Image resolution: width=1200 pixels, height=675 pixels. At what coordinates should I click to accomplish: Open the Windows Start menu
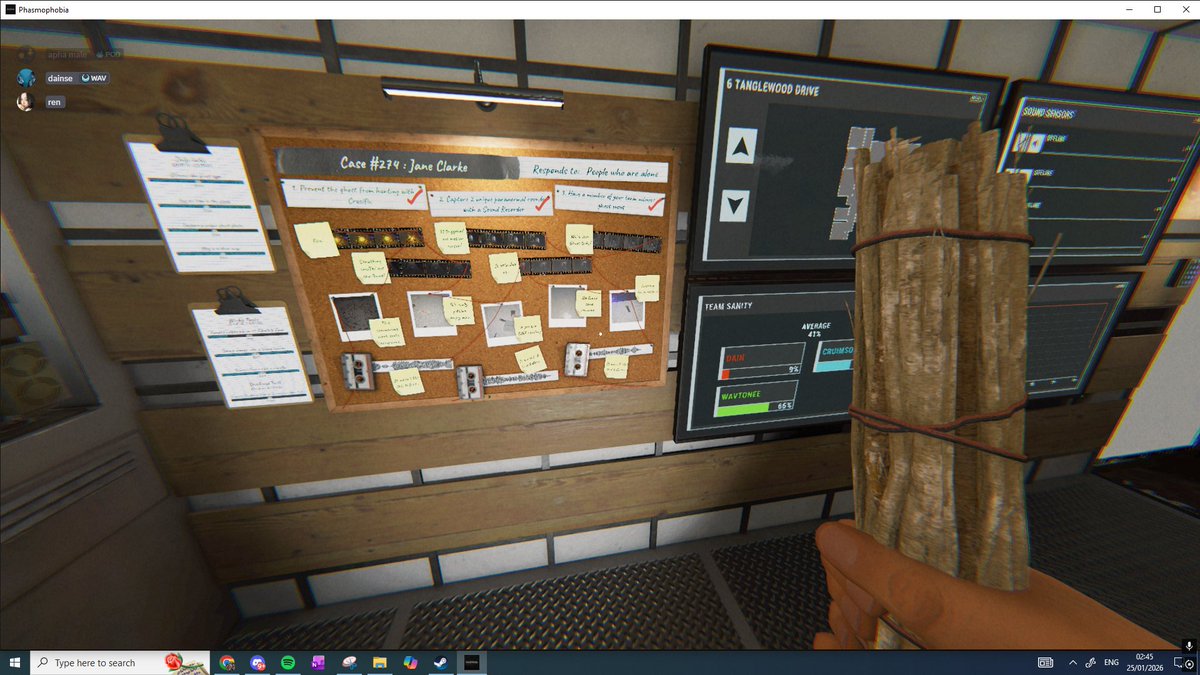point(15,662)
